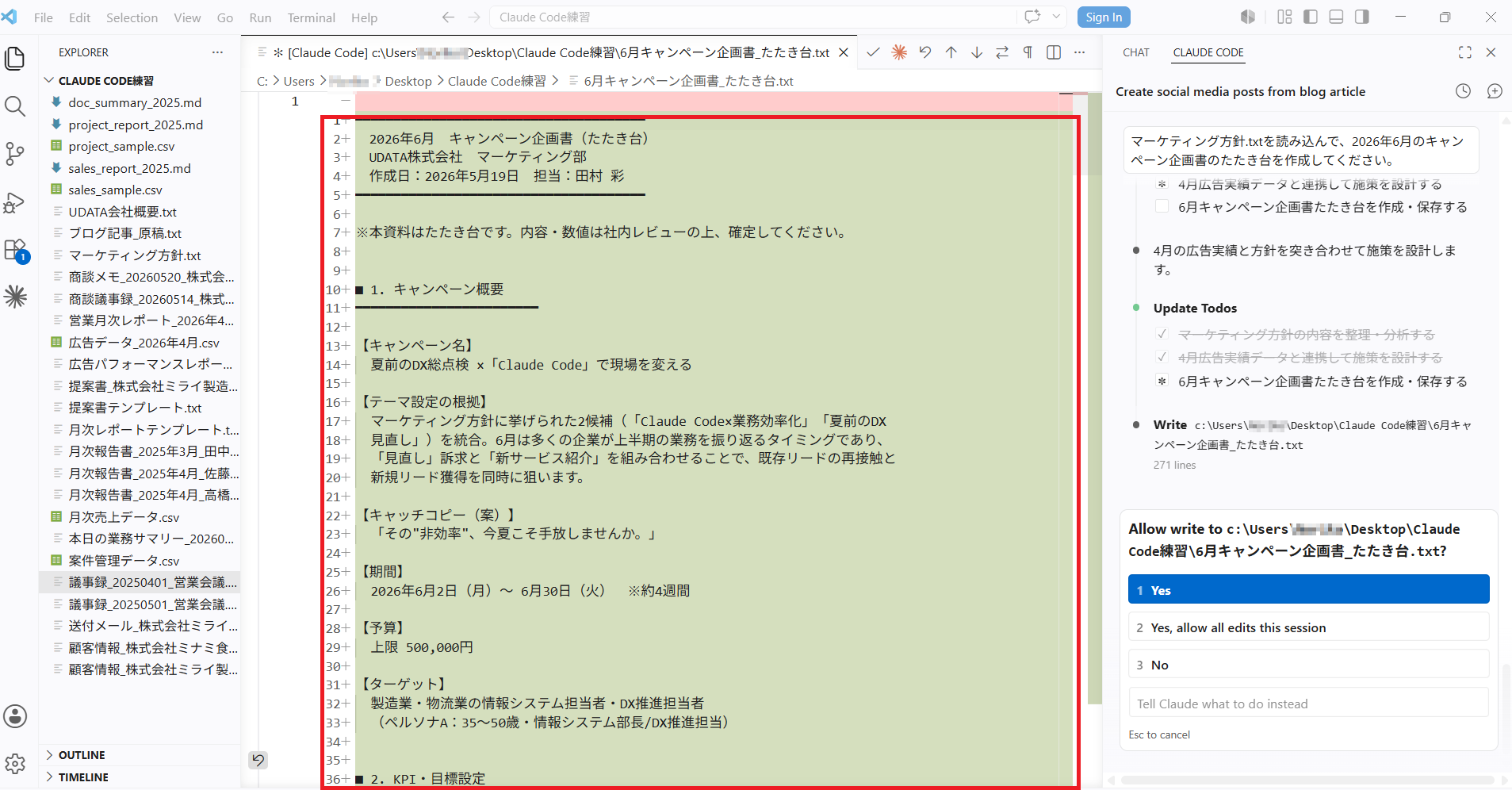This screenshot has height=790, width=1512.
Task: Toggle whitespace display with pilcrow icon
Action: (x=1028, y=52)
